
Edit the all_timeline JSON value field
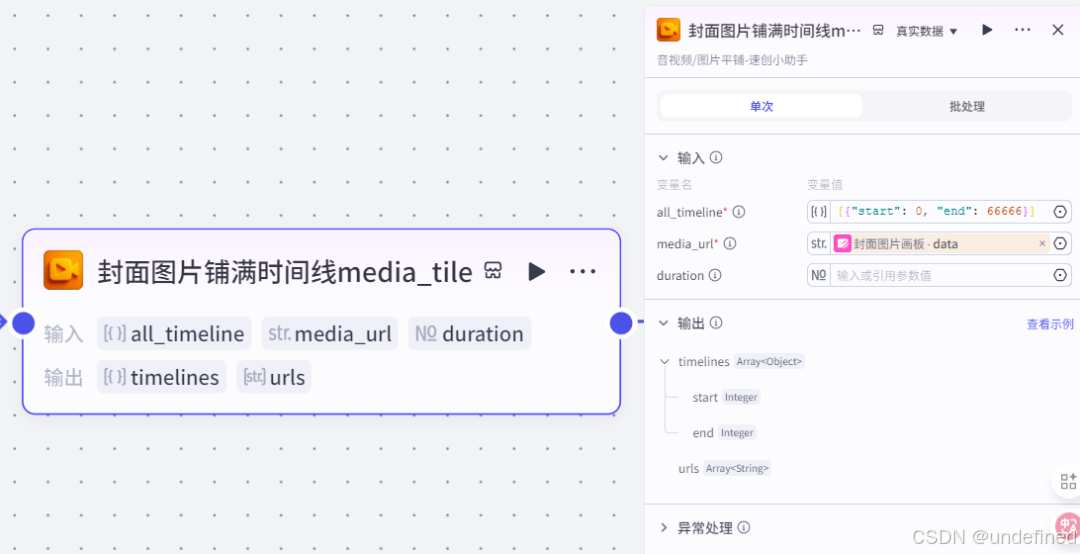coord(939,212)
